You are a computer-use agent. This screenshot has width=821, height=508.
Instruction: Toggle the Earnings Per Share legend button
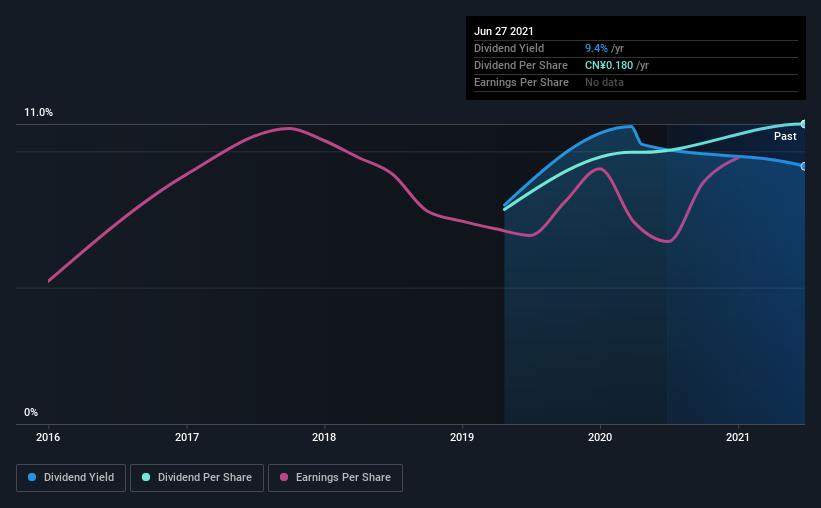[x=335, y=478]
